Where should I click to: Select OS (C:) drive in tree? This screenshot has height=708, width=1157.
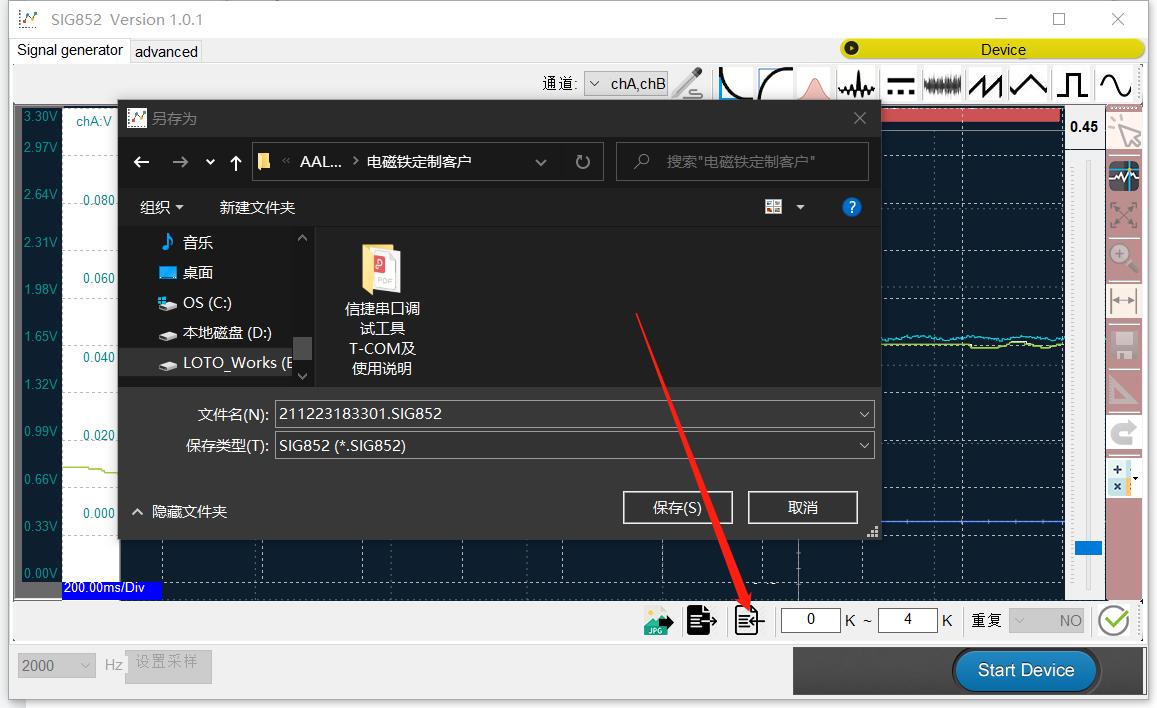(x=196, y=302)
